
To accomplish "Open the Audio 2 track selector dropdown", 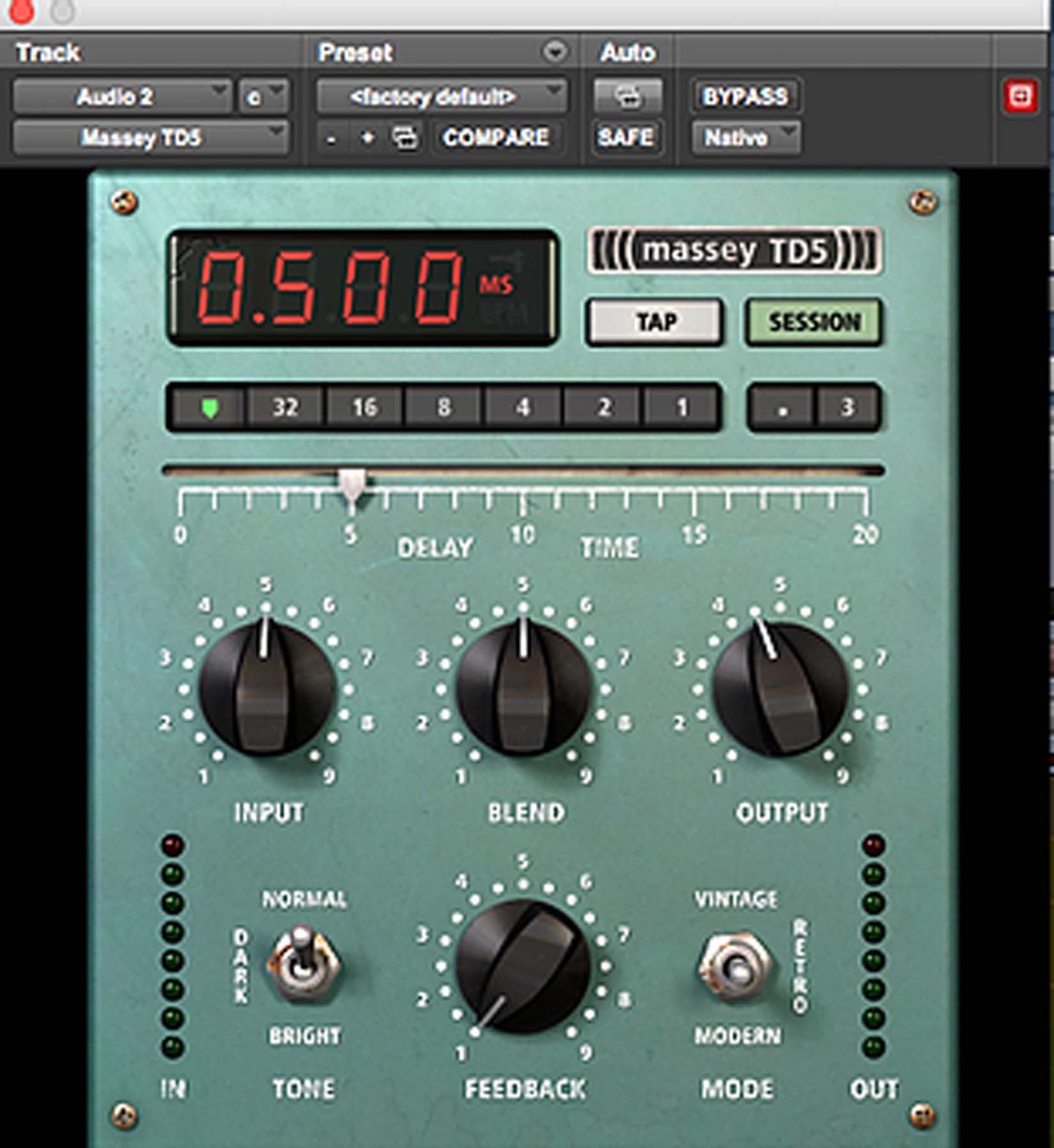I will (x=122, y=97).
